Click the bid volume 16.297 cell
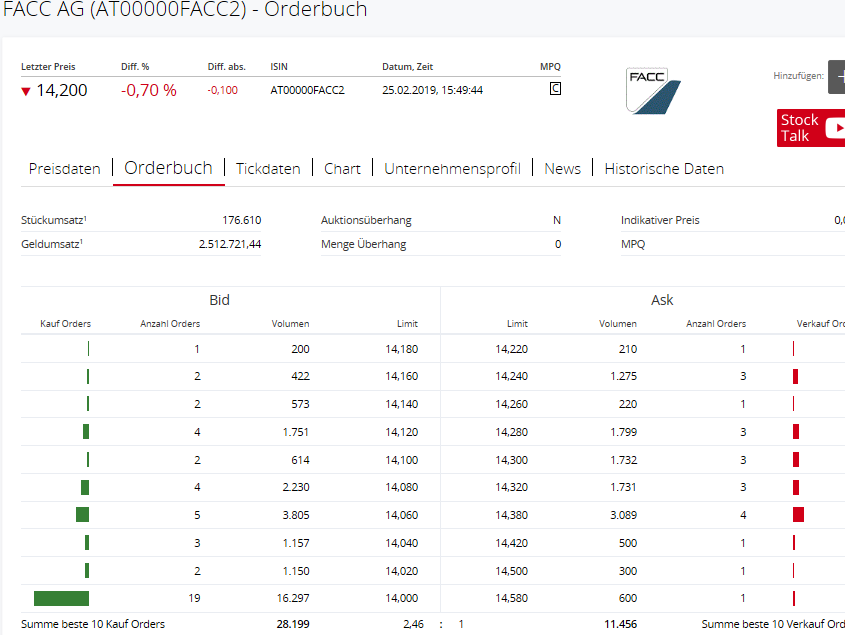The height and width of the screenshot is (635, 845). [290, 598]
